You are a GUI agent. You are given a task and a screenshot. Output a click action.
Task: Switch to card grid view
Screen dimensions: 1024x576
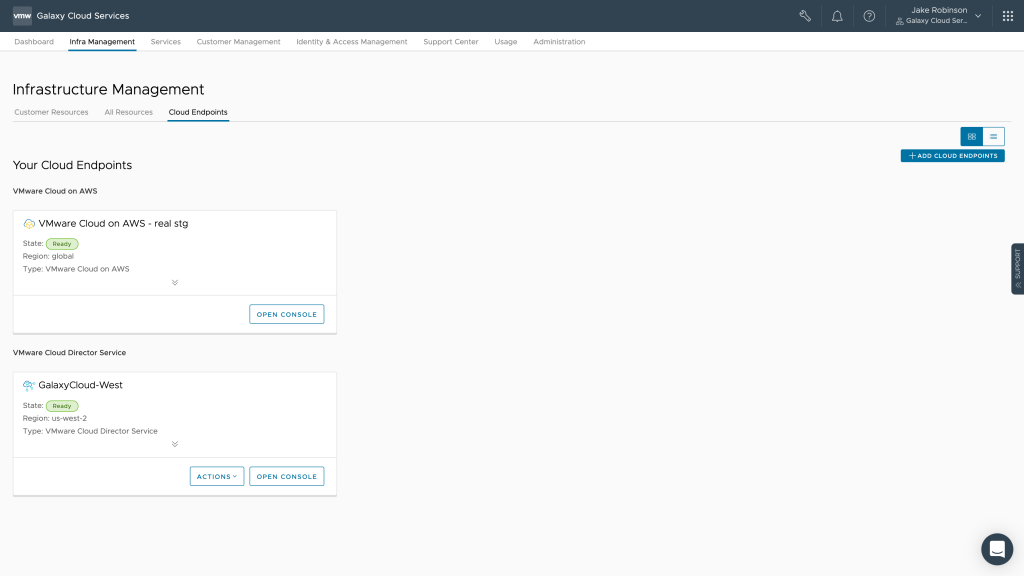972,136
